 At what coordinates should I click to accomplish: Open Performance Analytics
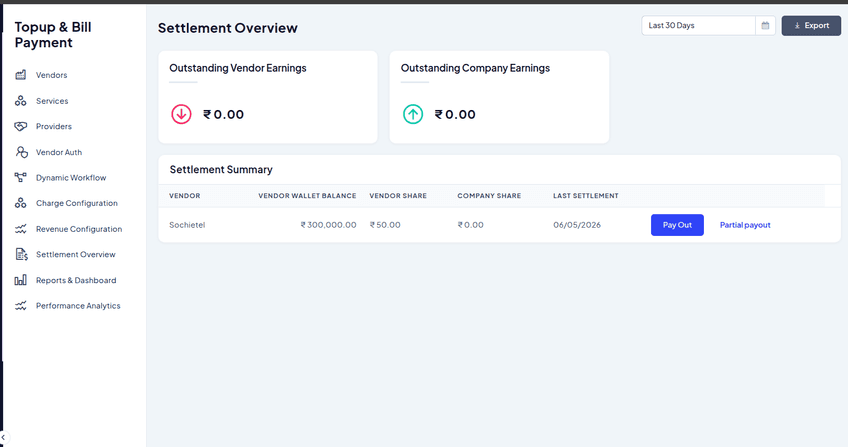[x=78, y=306]
